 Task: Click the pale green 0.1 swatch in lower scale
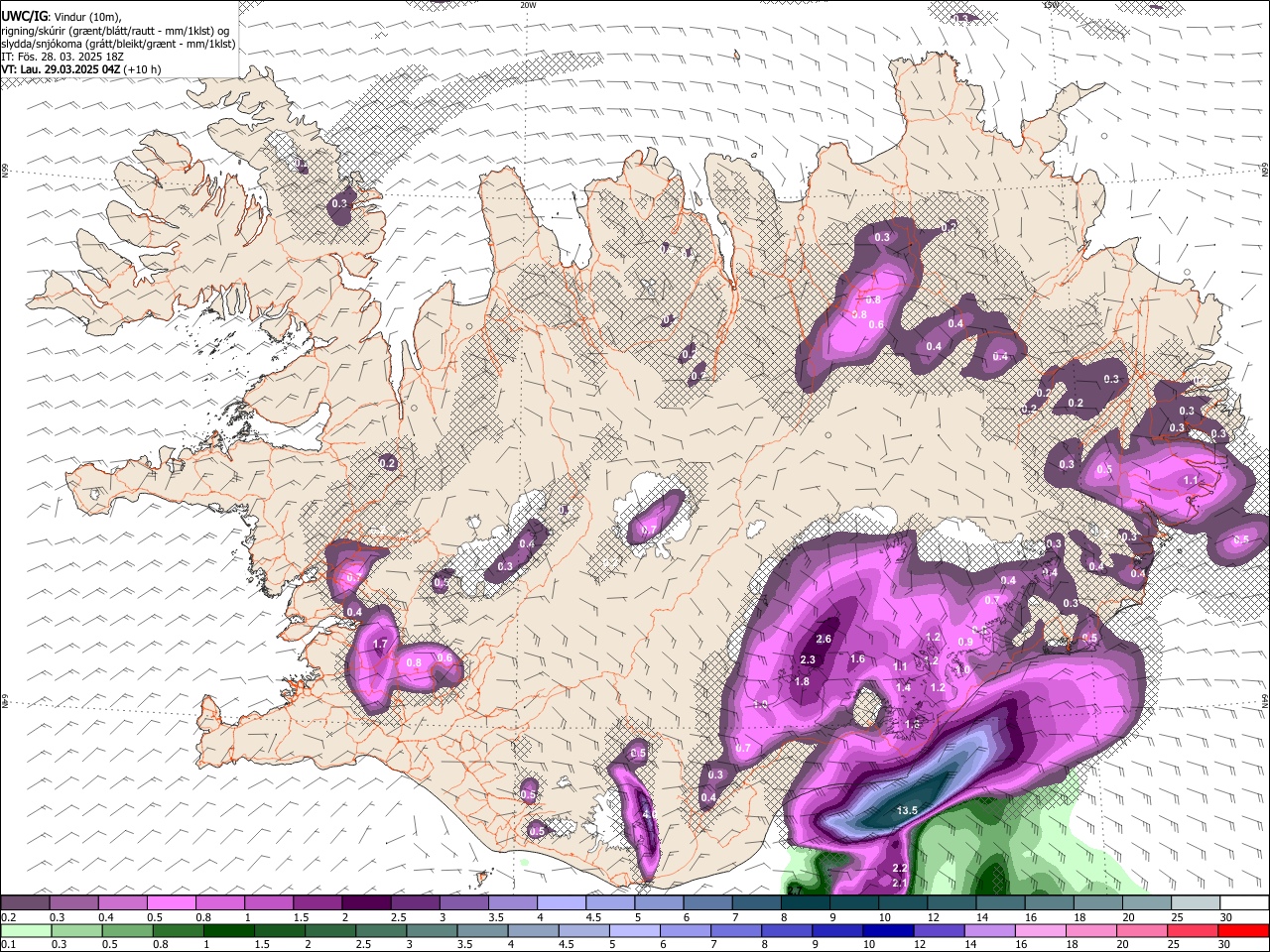(x=26, y=930)
